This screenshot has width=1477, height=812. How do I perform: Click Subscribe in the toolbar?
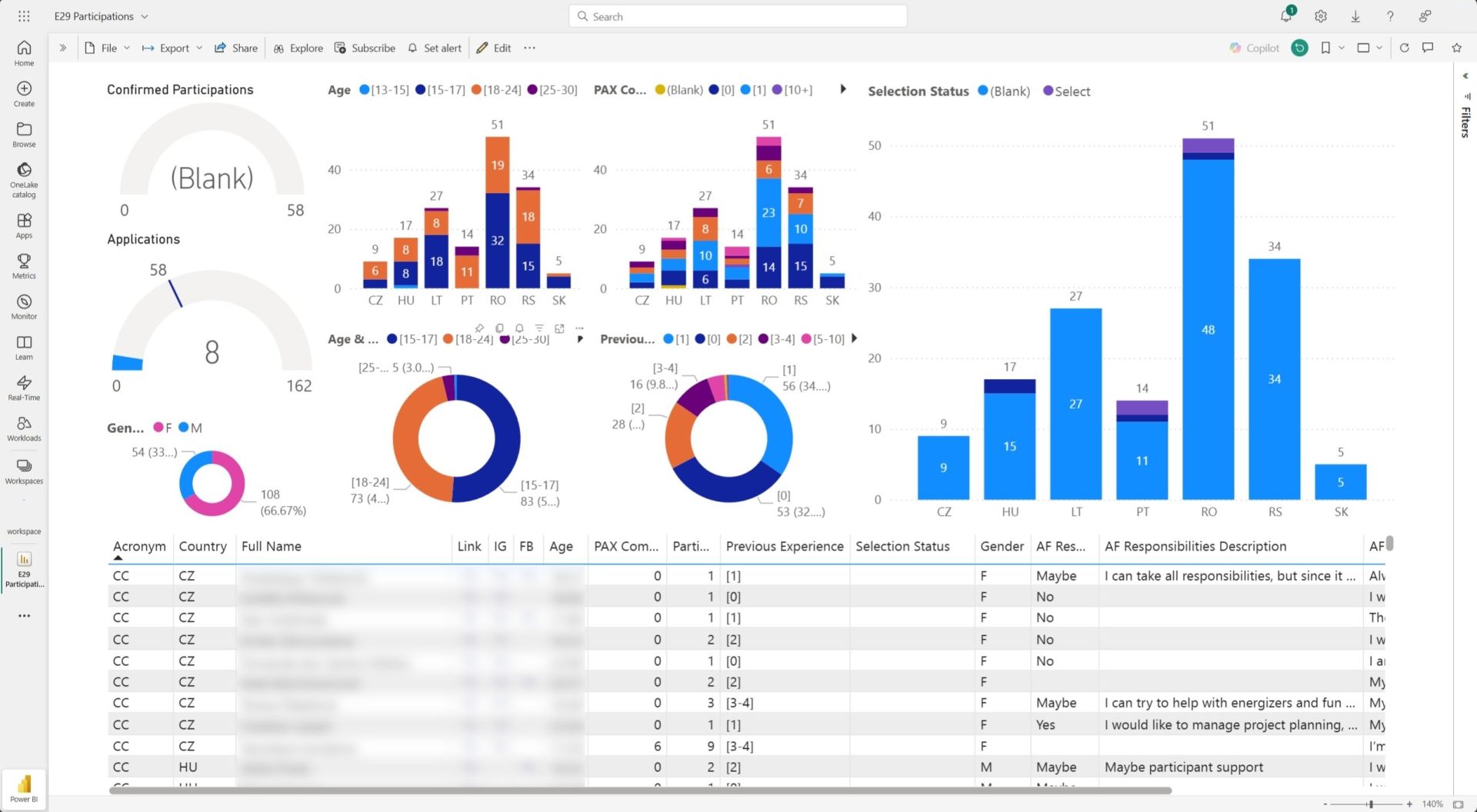(365, 48)
